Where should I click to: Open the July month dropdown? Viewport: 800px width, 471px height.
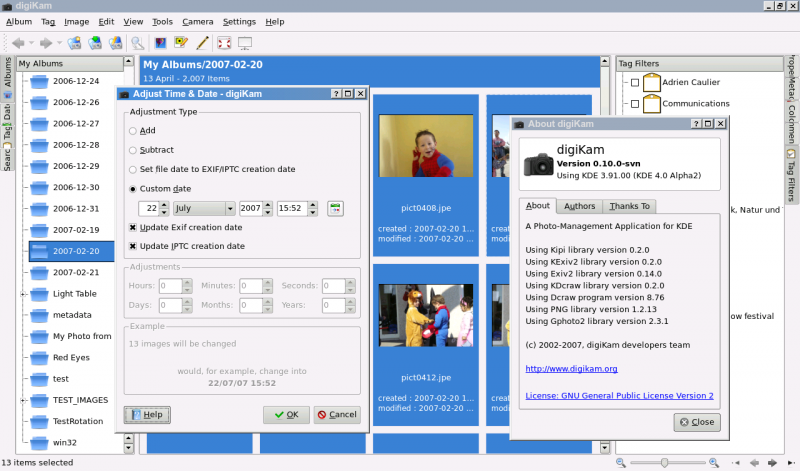(204, 208)
